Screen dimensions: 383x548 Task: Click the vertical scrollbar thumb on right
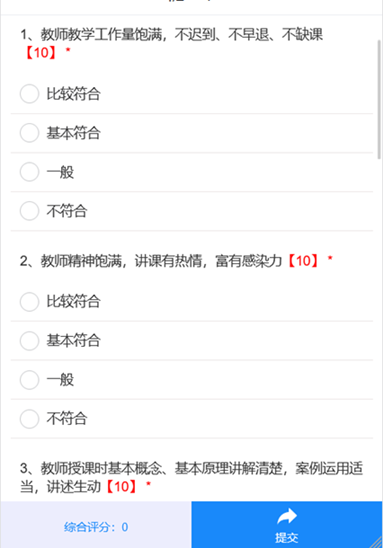click(379, 100)
